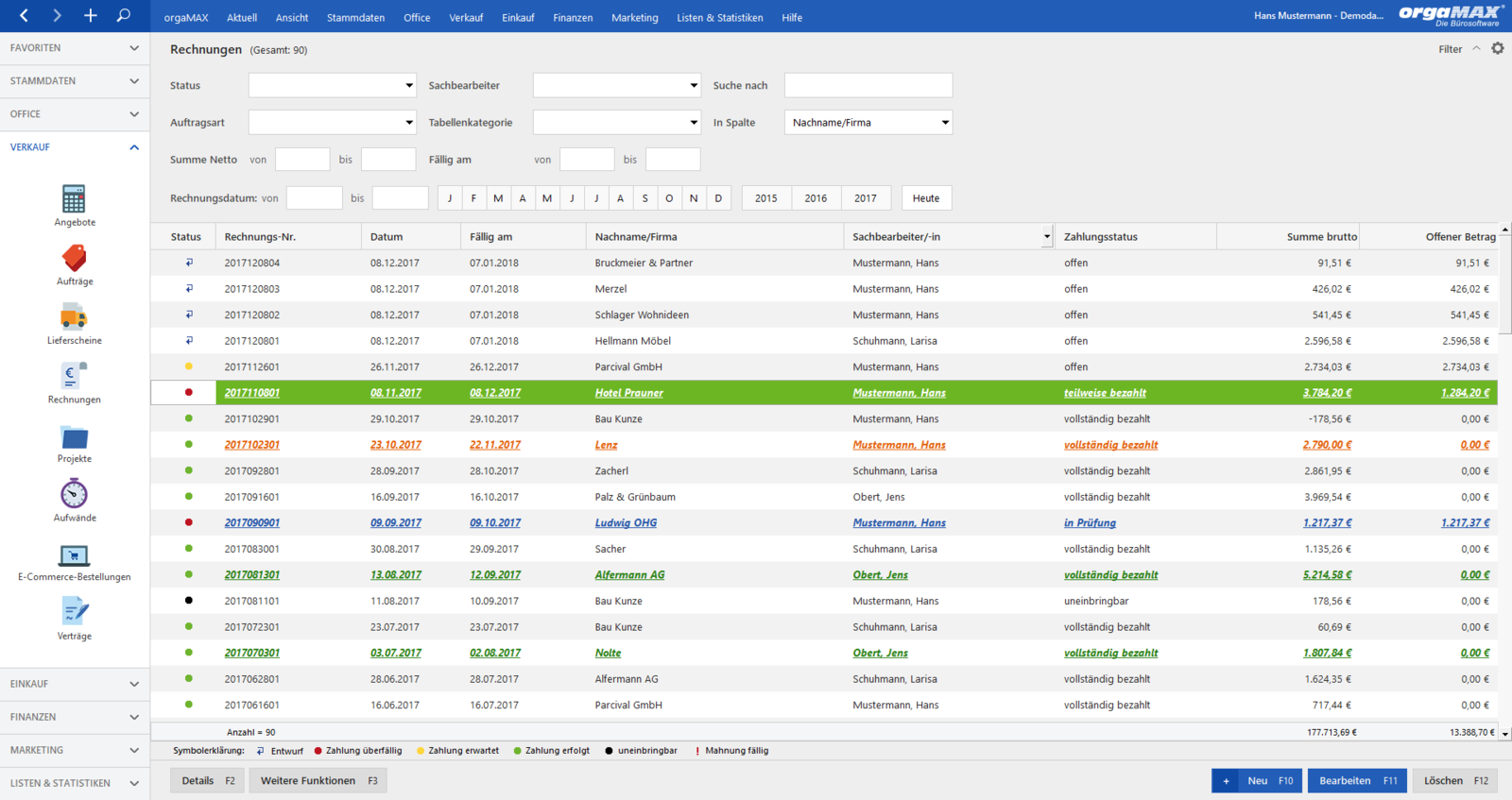Click the Weitere Funktionen button

[x=319, y=780]
